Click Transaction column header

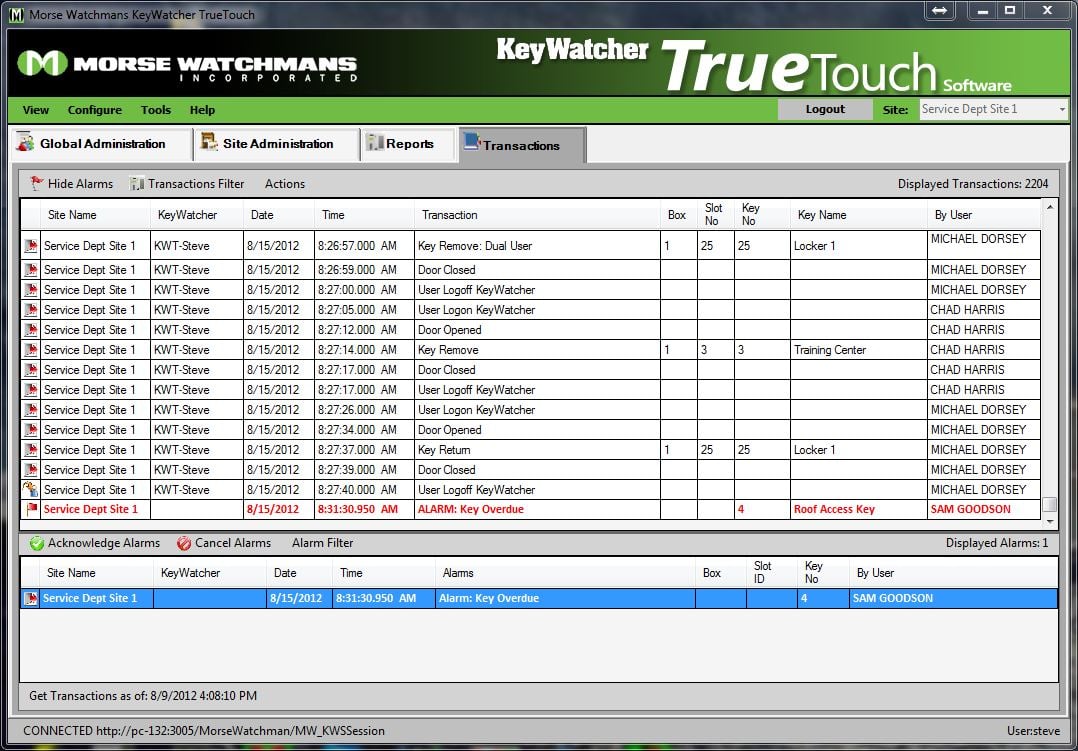tap(537, 215)
